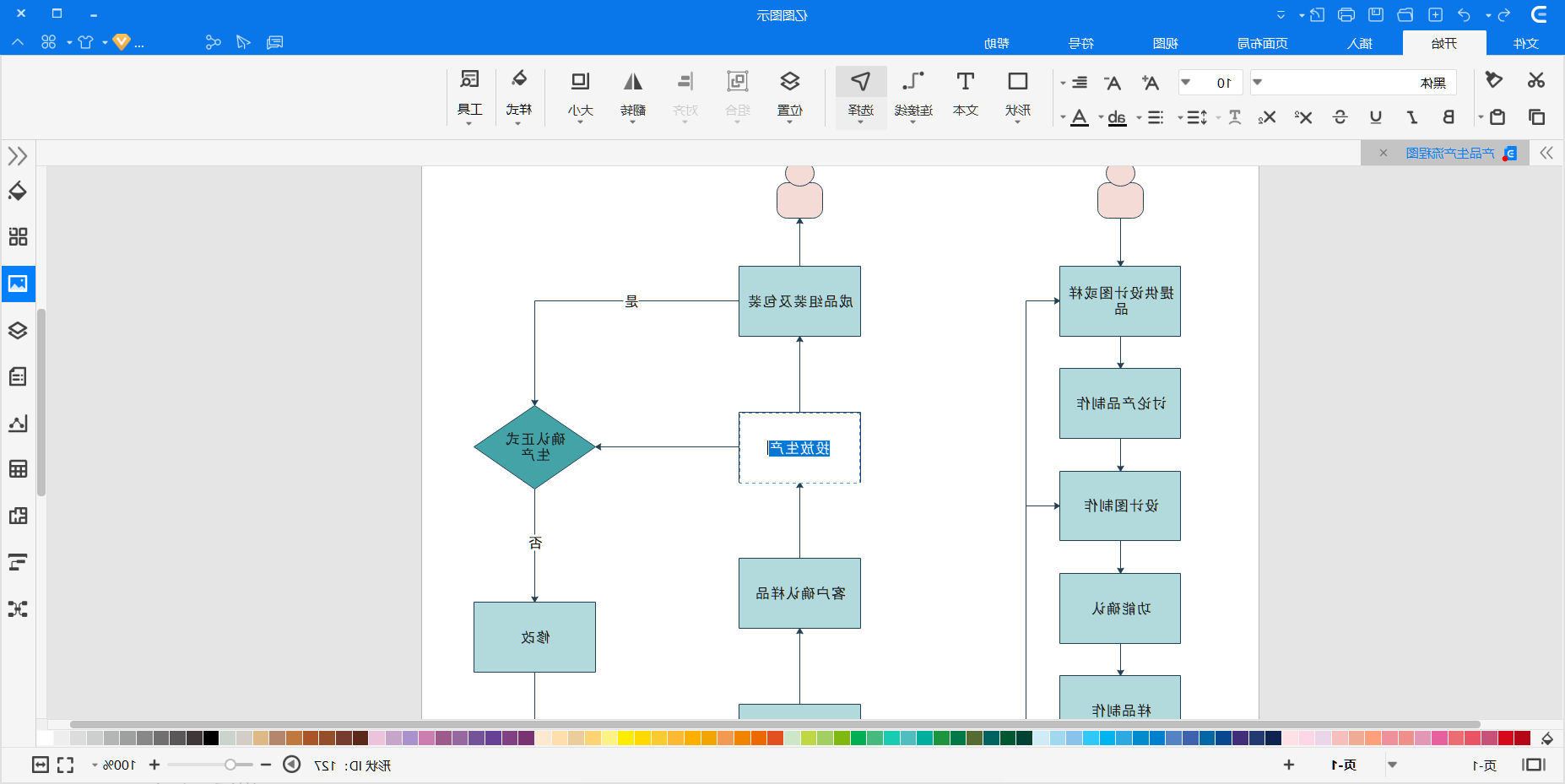
Task: Collapse the right panel with the double-chevron
Action: [1546, 153]
